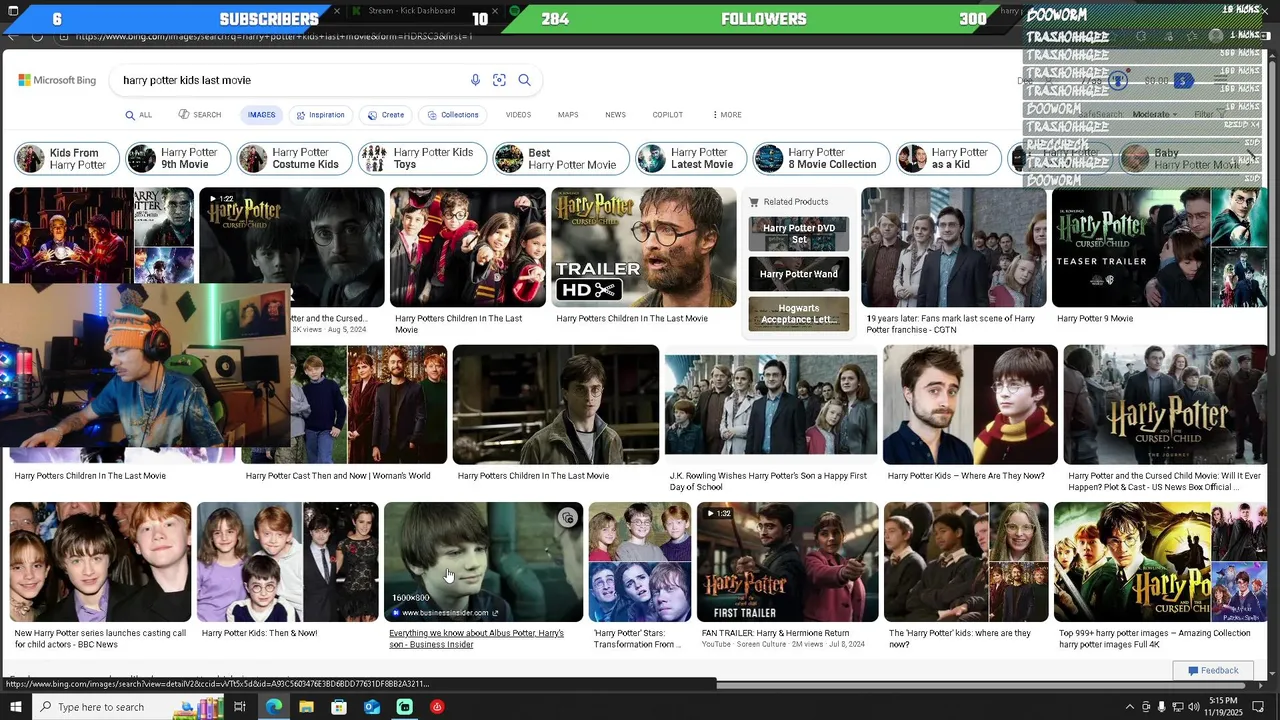This screenshot has width=1280, height=720.
Task: Open the volume control in system tray
Action: [1194, 707]
